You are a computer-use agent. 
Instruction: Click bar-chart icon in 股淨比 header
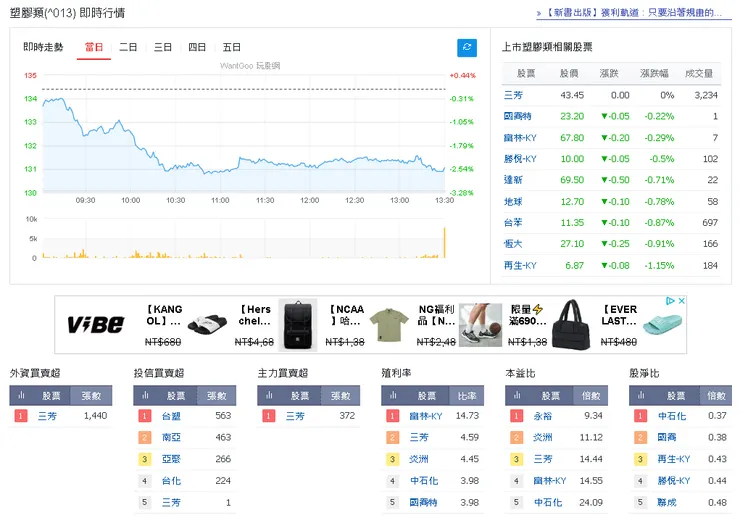pyautogui.click(x=641, y=396)
